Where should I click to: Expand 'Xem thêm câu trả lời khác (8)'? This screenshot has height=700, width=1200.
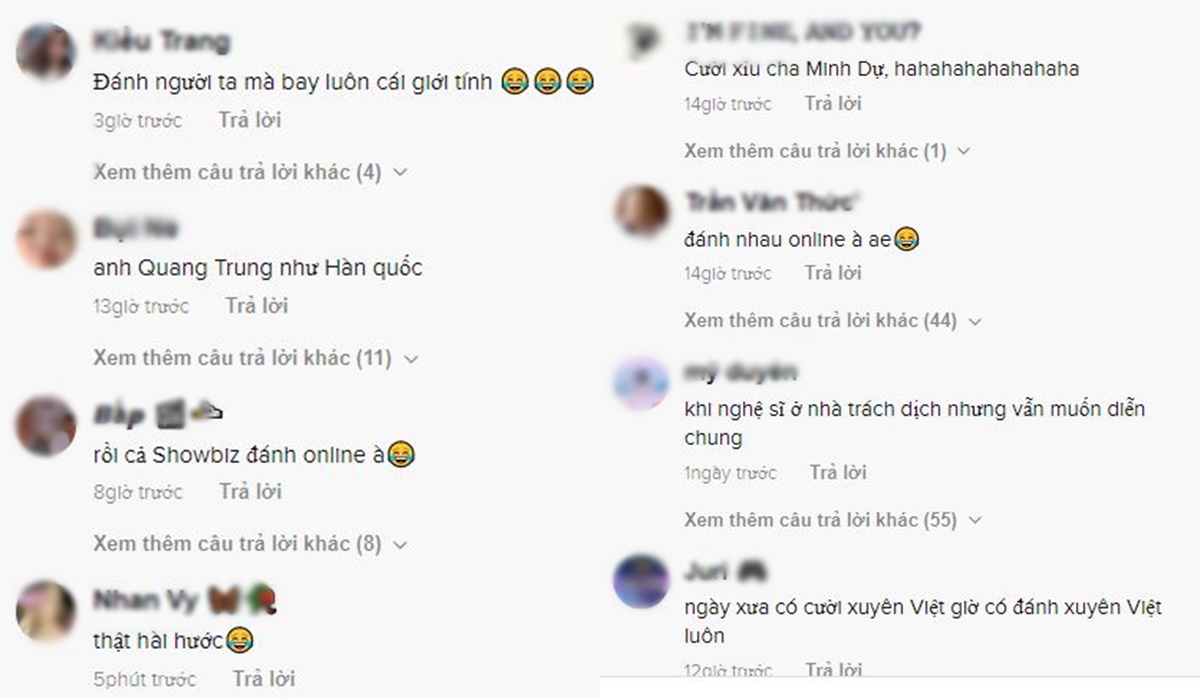pyautogui.click(x=251, y=544)
